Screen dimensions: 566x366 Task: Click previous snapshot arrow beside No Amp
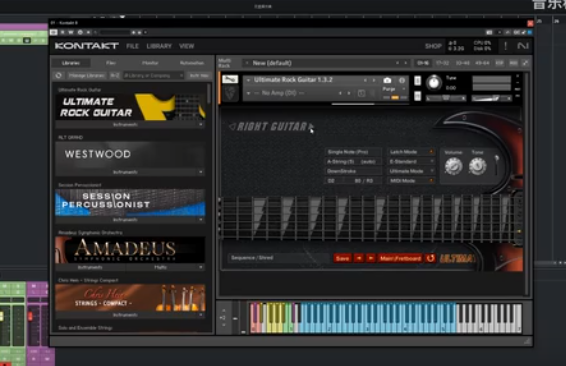click(340, 93)
